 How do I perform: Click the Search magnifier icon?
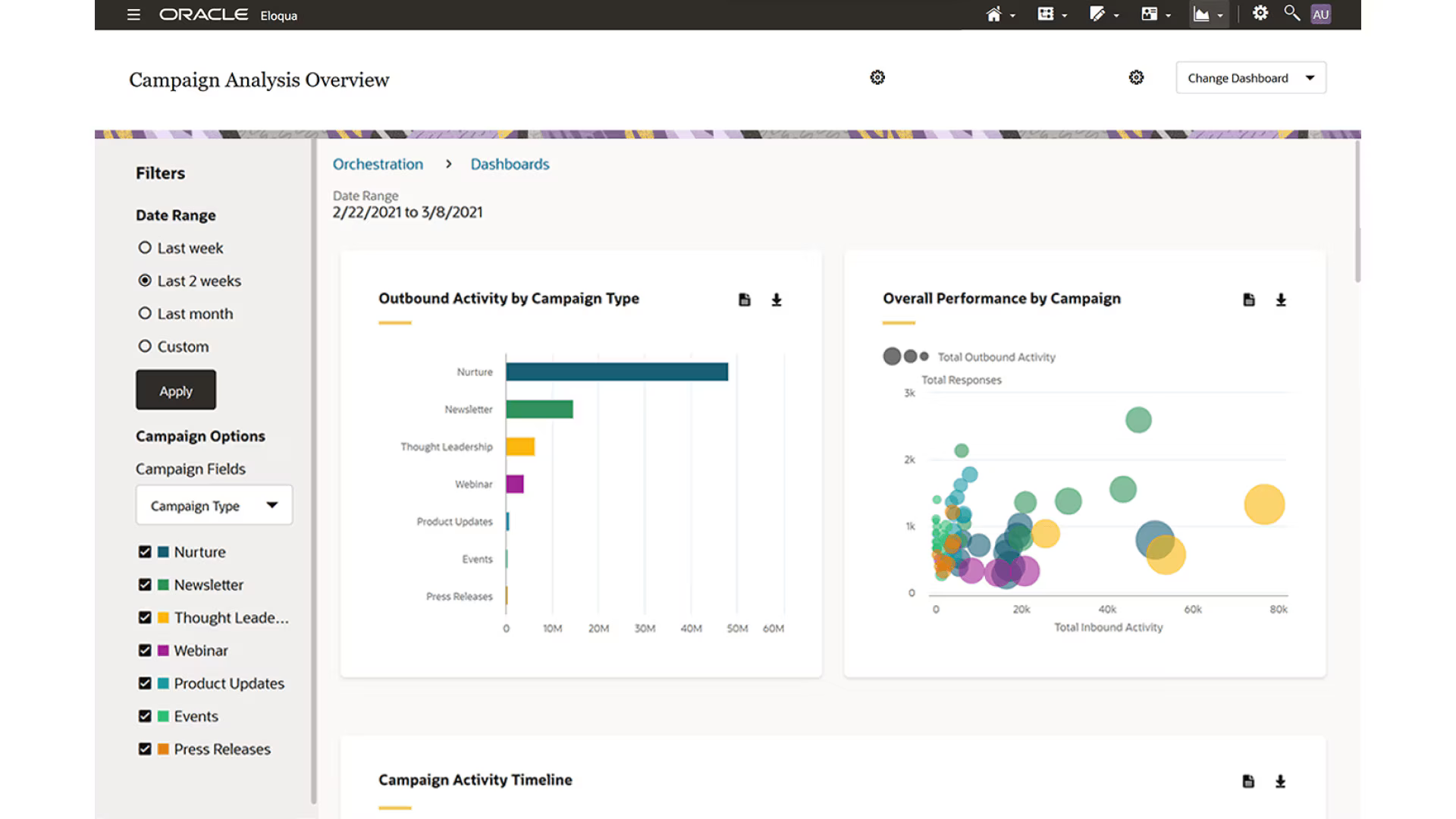(1291, 13)
